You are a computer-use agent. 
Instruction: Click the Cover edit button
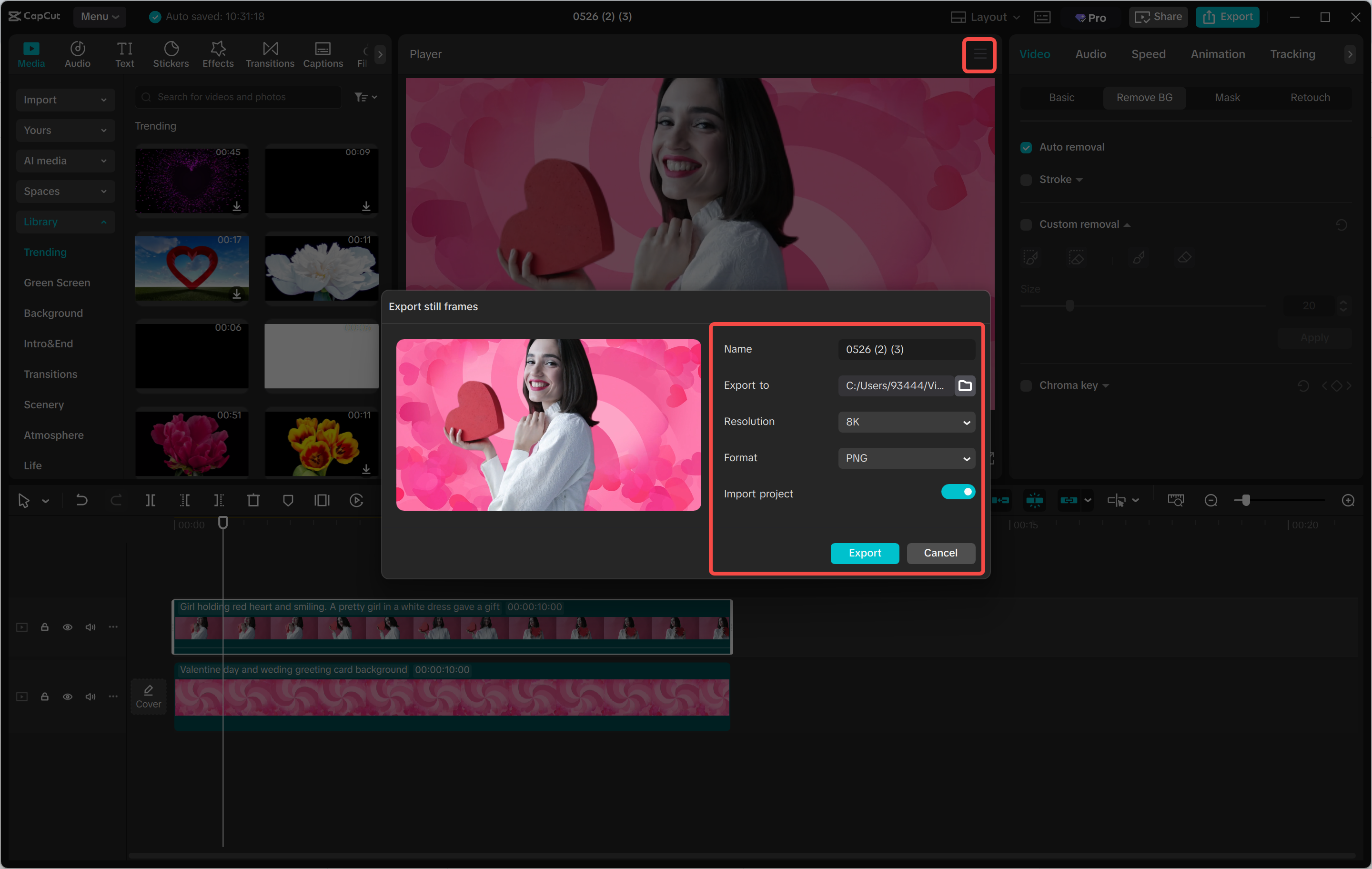tap(148, 696)
